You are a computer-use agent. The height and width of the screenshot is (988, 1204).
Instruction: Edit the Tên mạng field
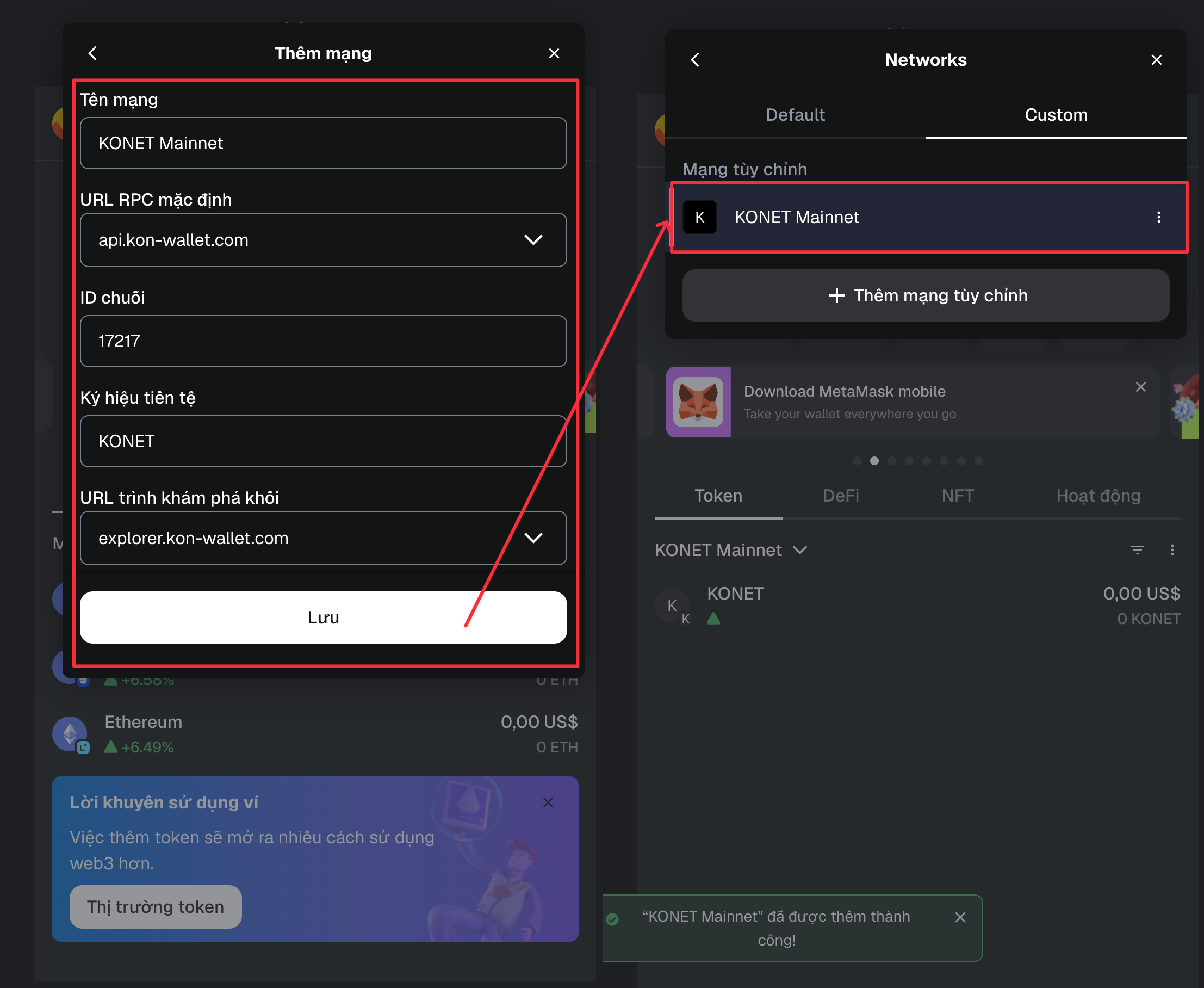click(323, 143)
